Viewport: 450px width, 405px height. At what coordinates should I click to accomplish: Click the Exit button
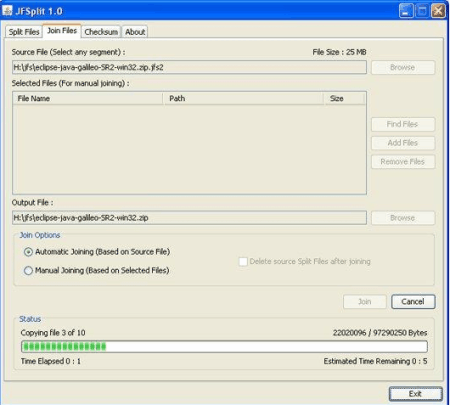[x=415, y=394]
